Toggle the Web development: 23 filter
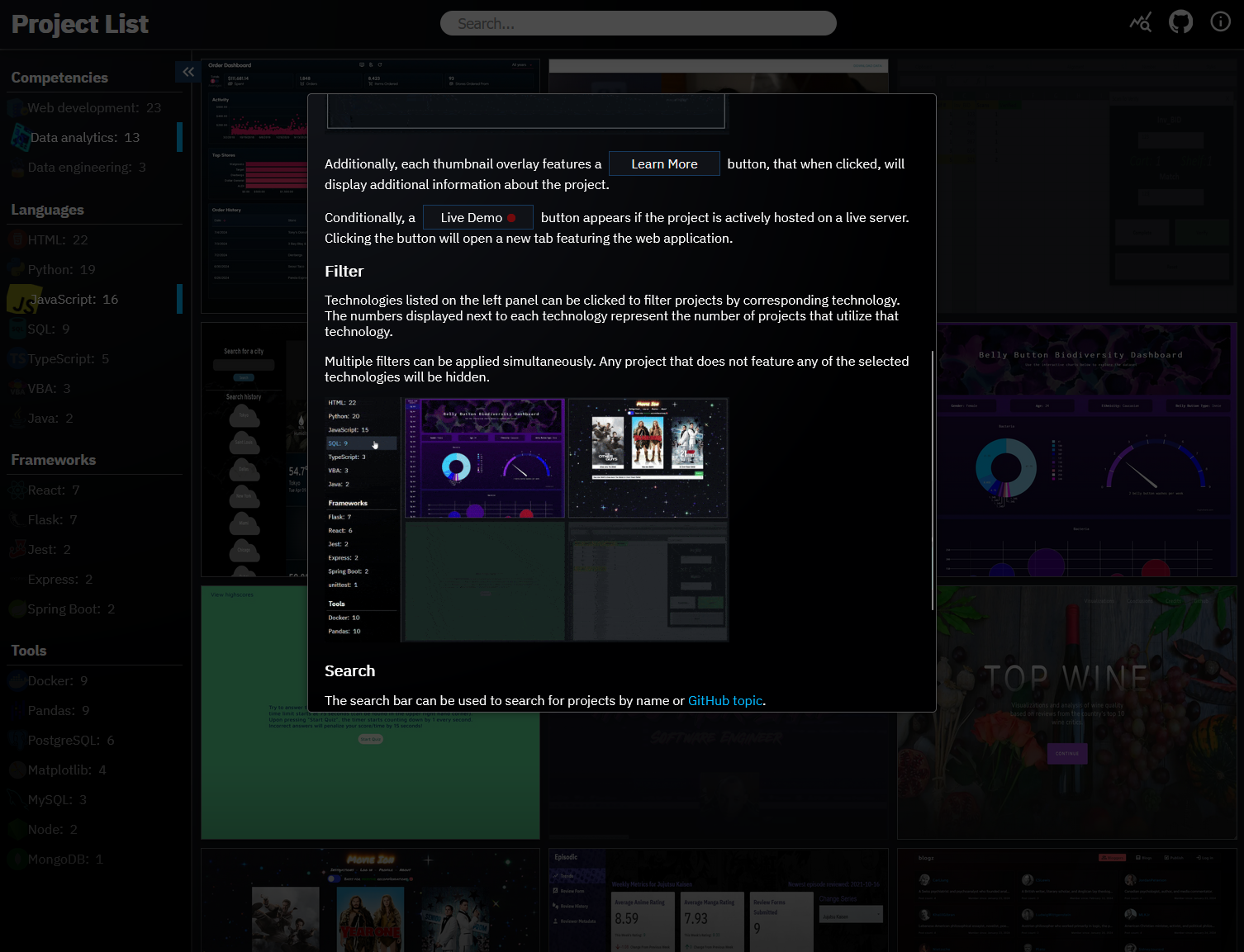 [x=94, y=107]
